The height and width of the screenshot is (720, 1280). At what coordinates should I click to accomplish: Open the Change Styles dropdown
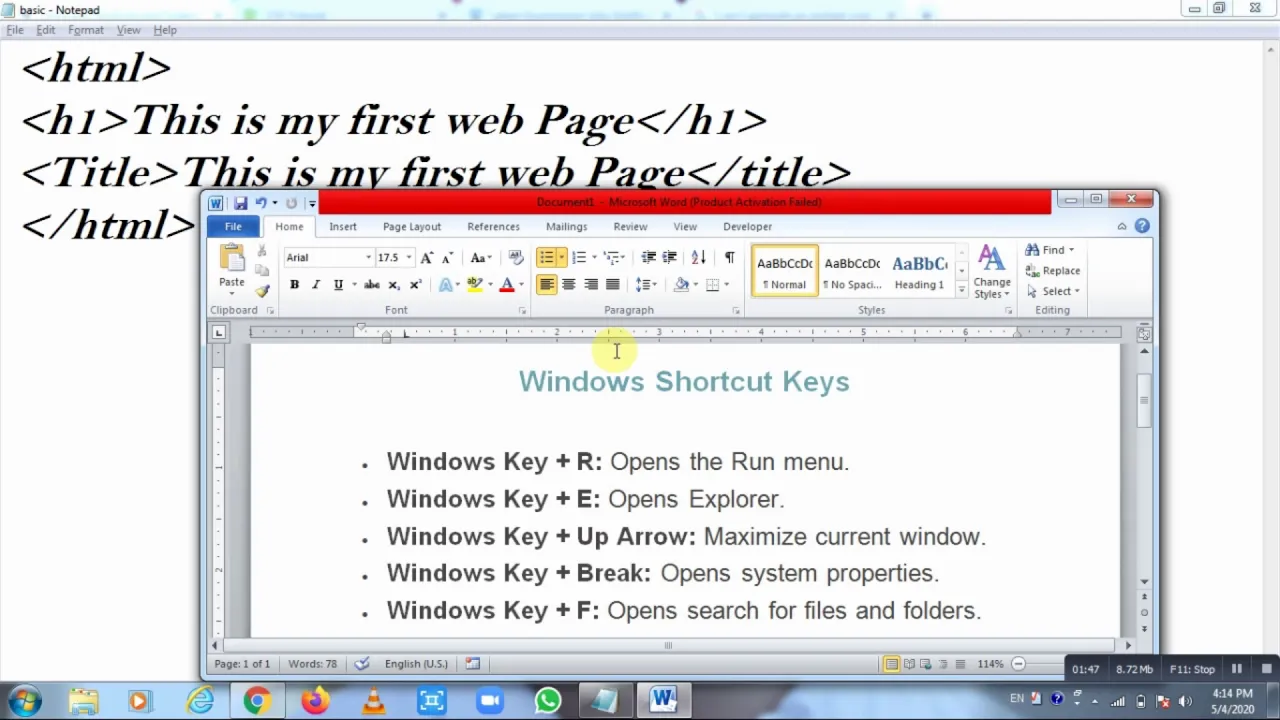coord(992,272)
